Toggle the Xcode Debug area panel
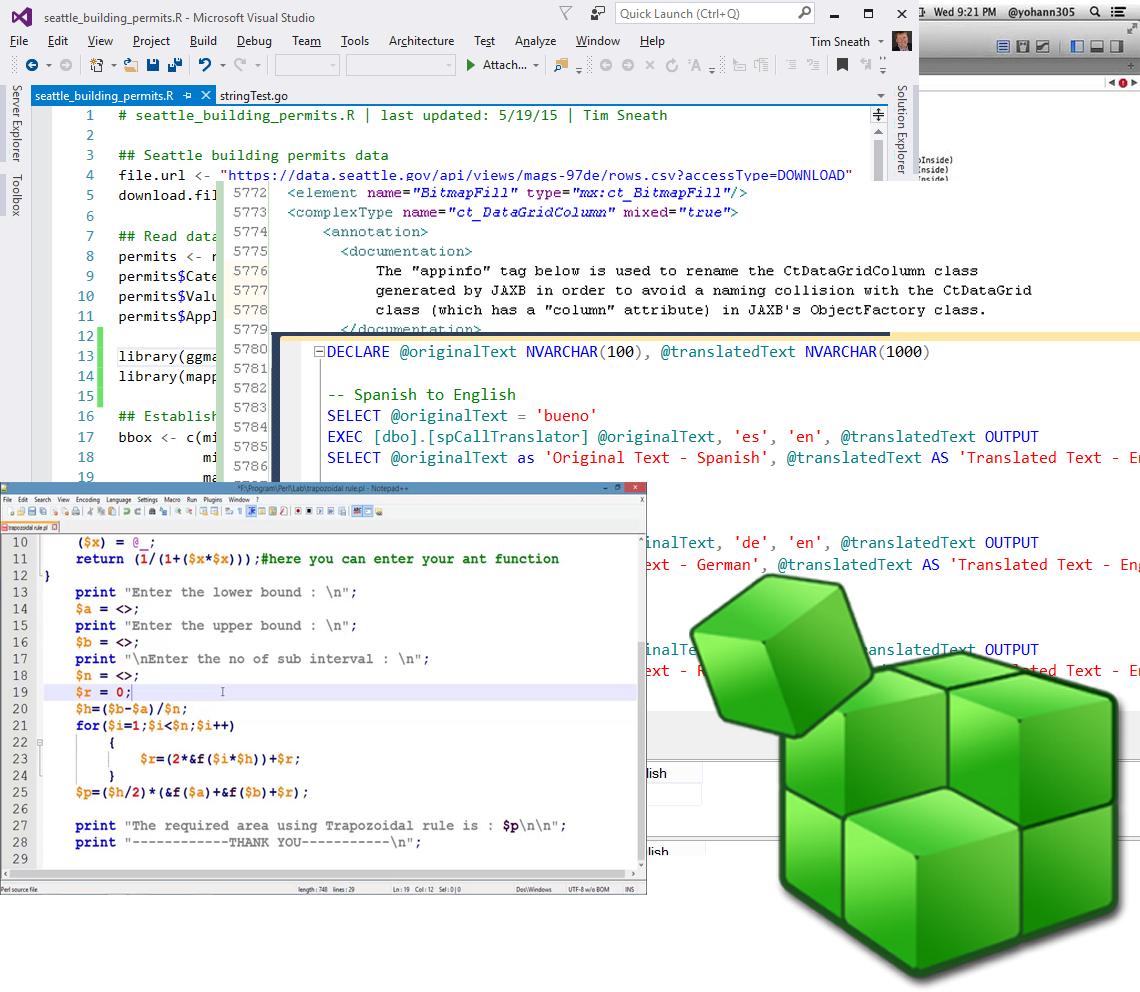The image size is (1140, 992). tap(1097, 47)
